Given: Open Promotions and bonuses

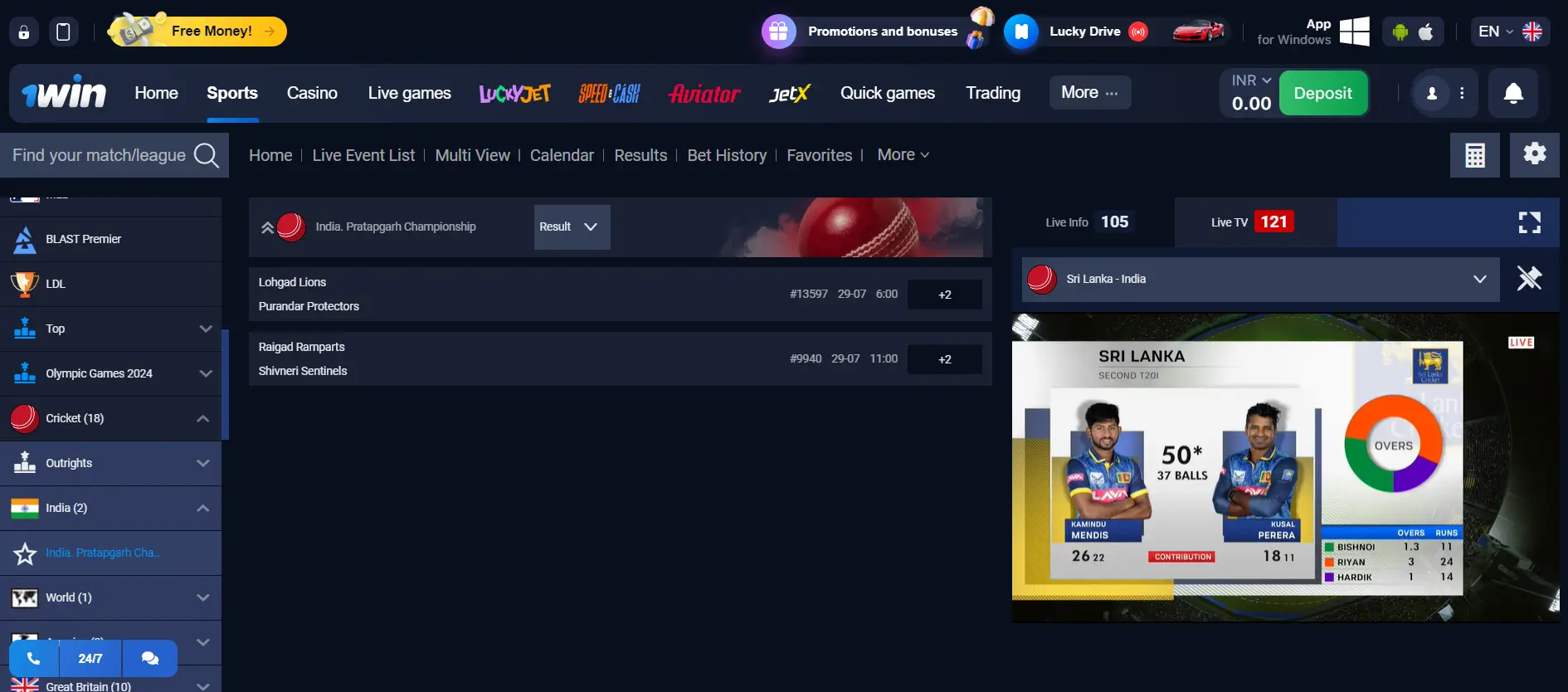Looking at the screenshot, I should 877,32.
